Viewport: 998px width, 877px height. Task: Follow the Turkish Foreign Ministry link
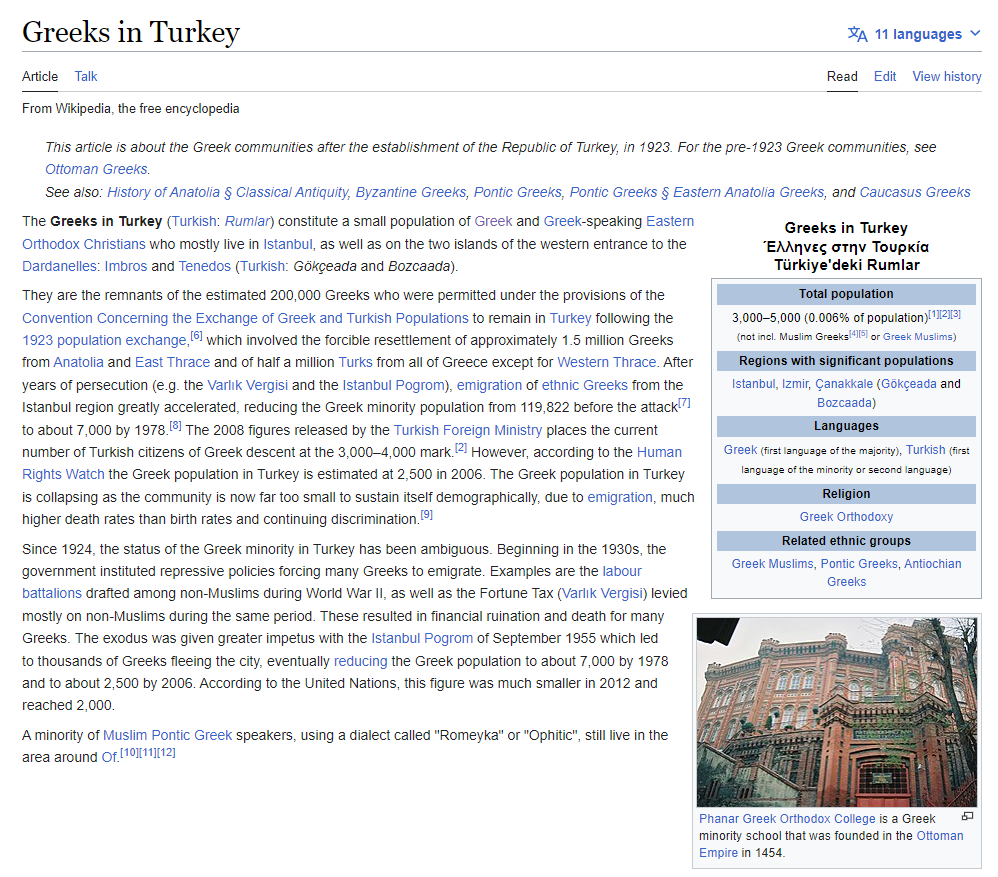pos(468,430)
